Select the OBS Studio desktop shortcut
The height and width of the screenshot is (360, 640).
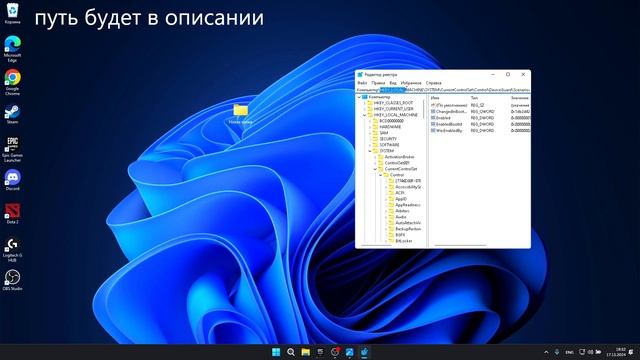(12, 280)
